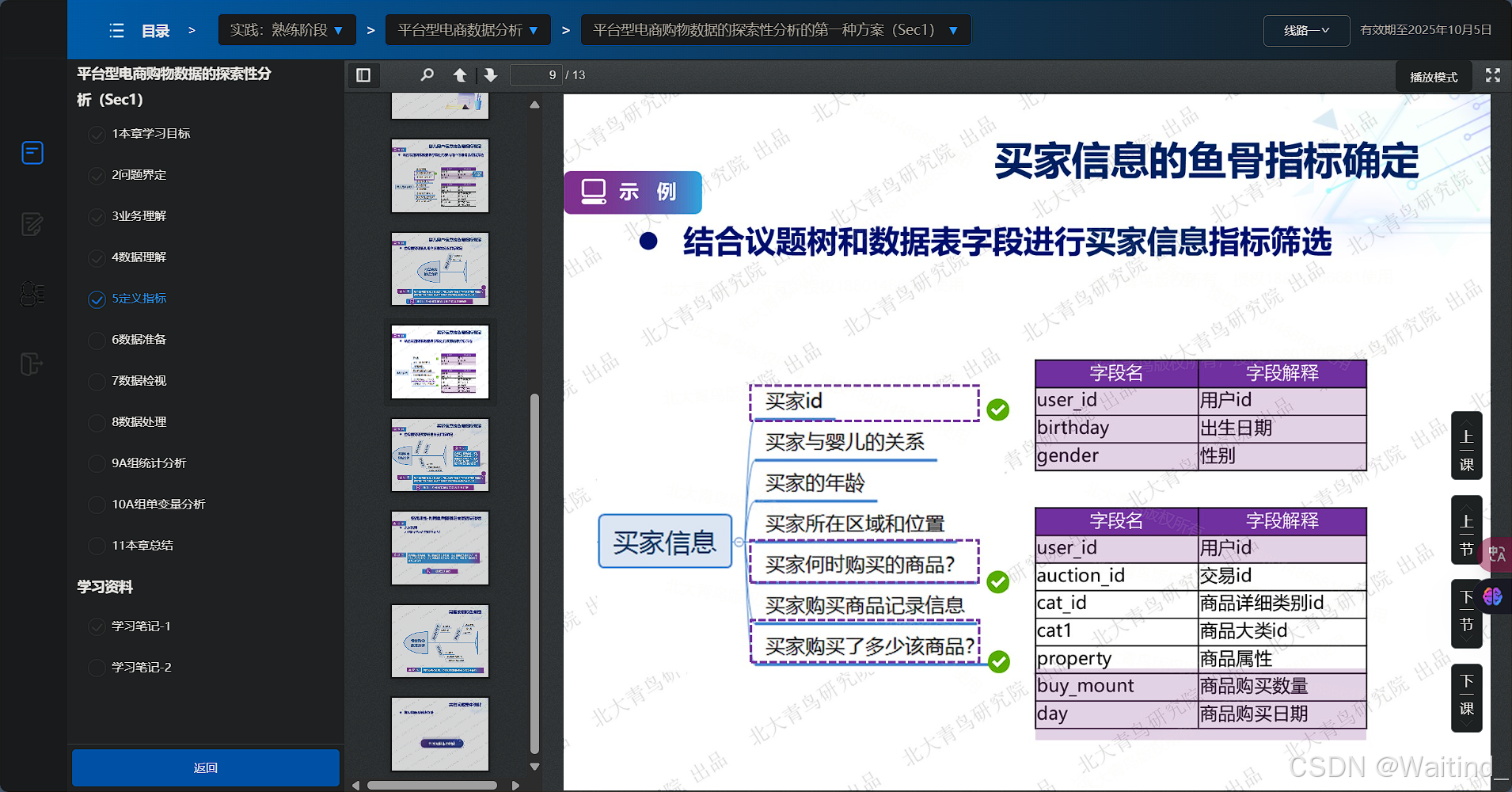
Task: Open the user list icon in left sidebar
Action: click(x=32, y=294)
